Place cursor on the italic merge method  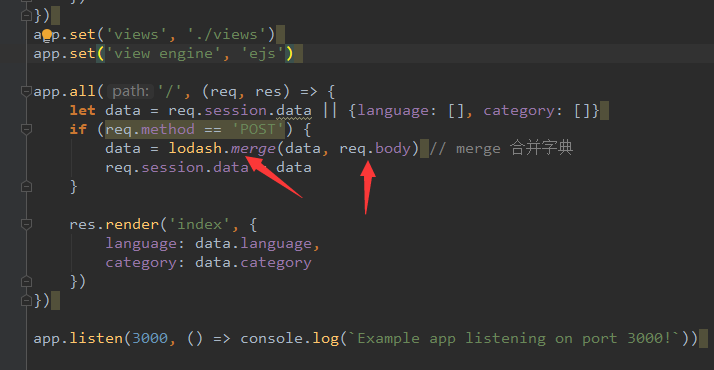(253, 148)
